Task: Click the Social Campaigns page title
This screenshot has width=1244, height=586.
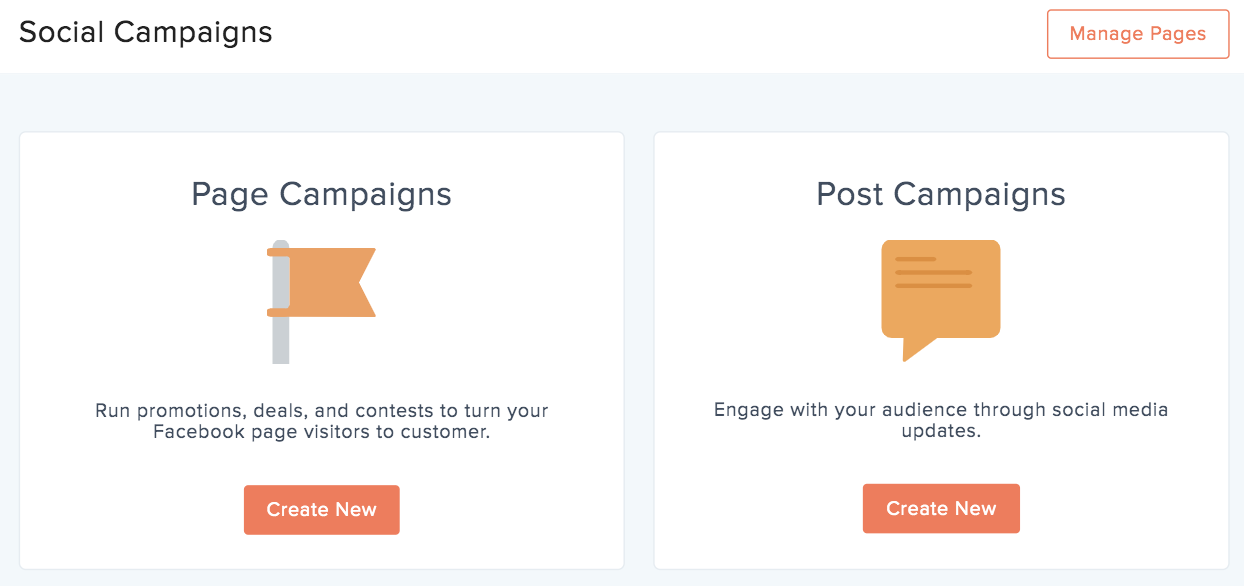Action: pyautogui.click(x=146, y=32)
